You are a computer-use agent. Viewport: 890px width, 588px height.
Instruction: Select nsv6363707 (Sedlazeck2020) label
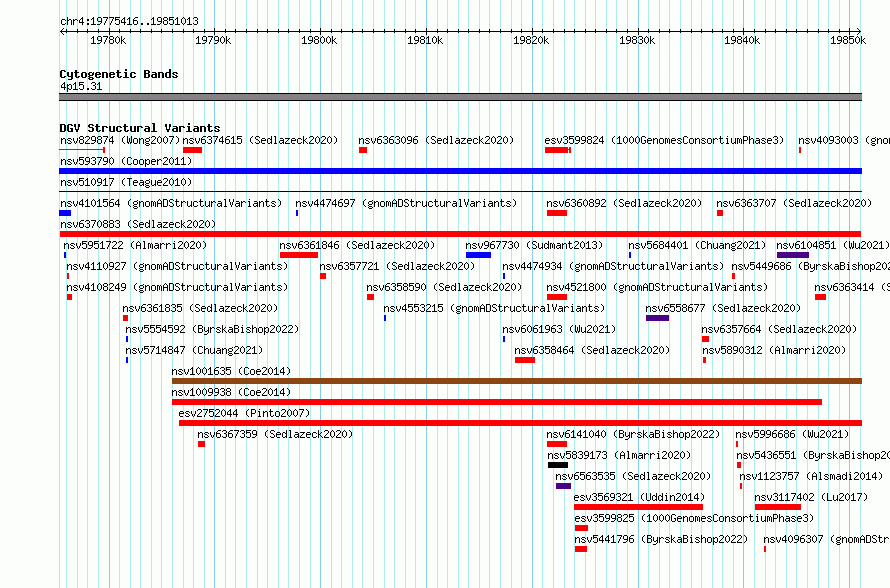pos(794,203)
